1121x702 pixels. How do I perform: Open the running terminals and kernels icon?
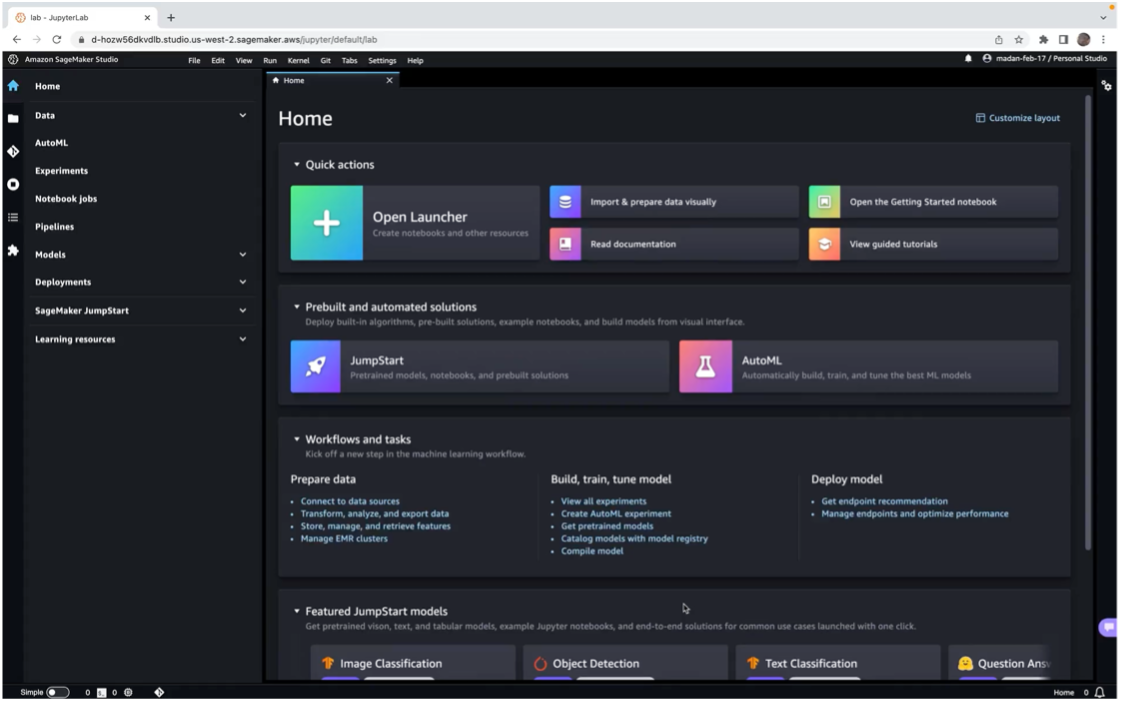tap(13, 184)
